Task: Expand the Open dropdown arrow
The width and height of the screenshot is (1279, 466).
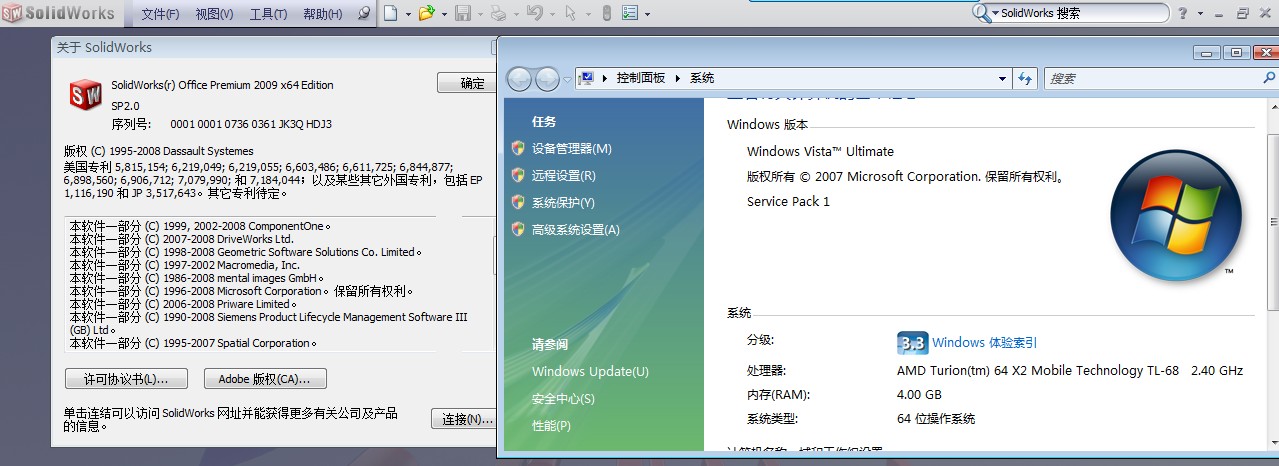Action: tap(444, 15)
